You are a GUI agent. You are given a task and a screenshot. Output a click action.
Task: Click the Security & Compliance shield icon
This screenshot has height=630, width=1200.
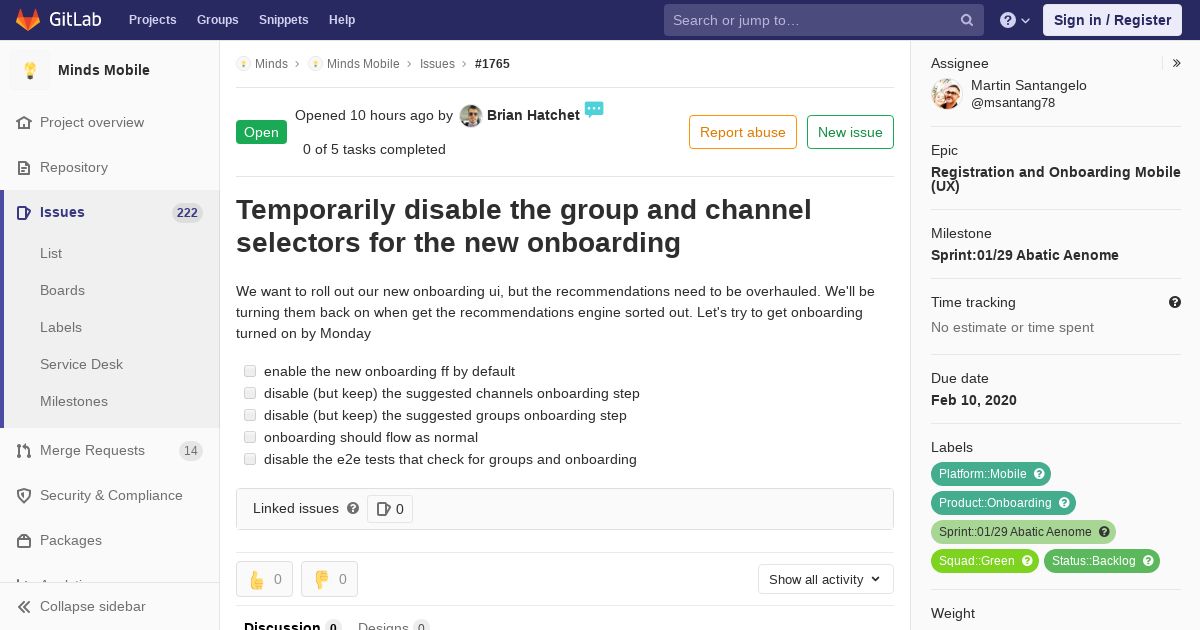click(24, 495)
